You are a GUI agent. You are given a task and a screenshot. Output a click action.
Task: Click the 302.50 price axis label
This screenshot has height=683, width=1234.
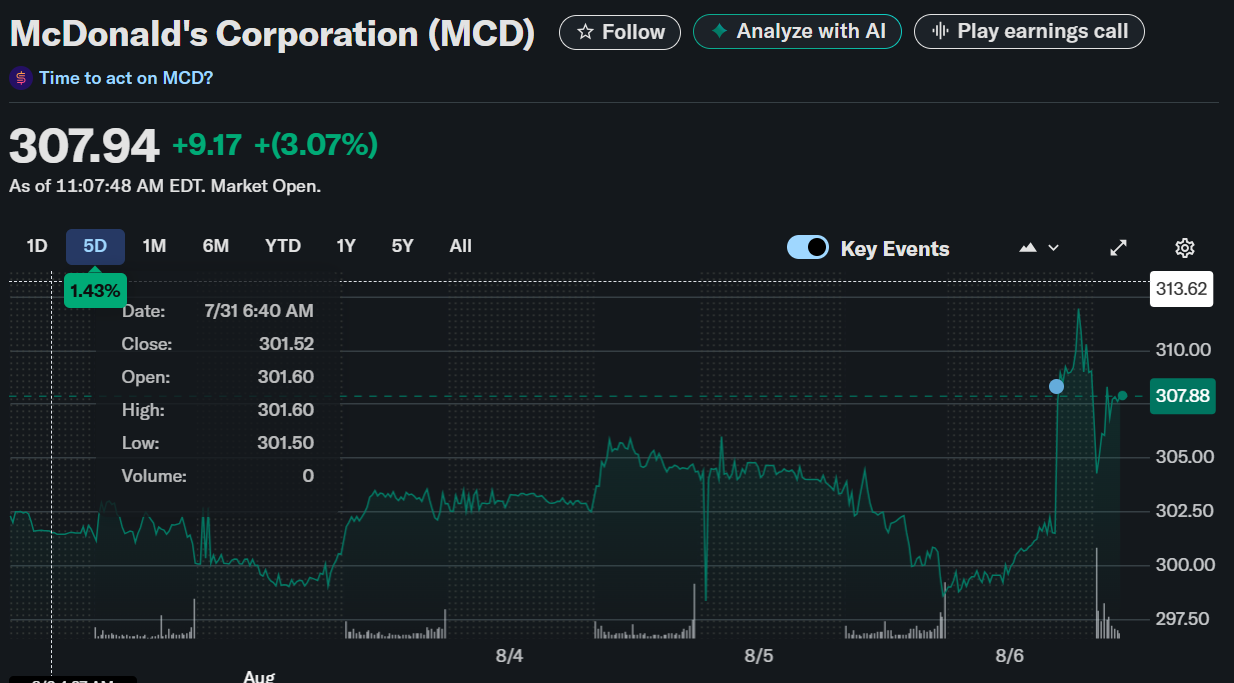(1184, 511)
